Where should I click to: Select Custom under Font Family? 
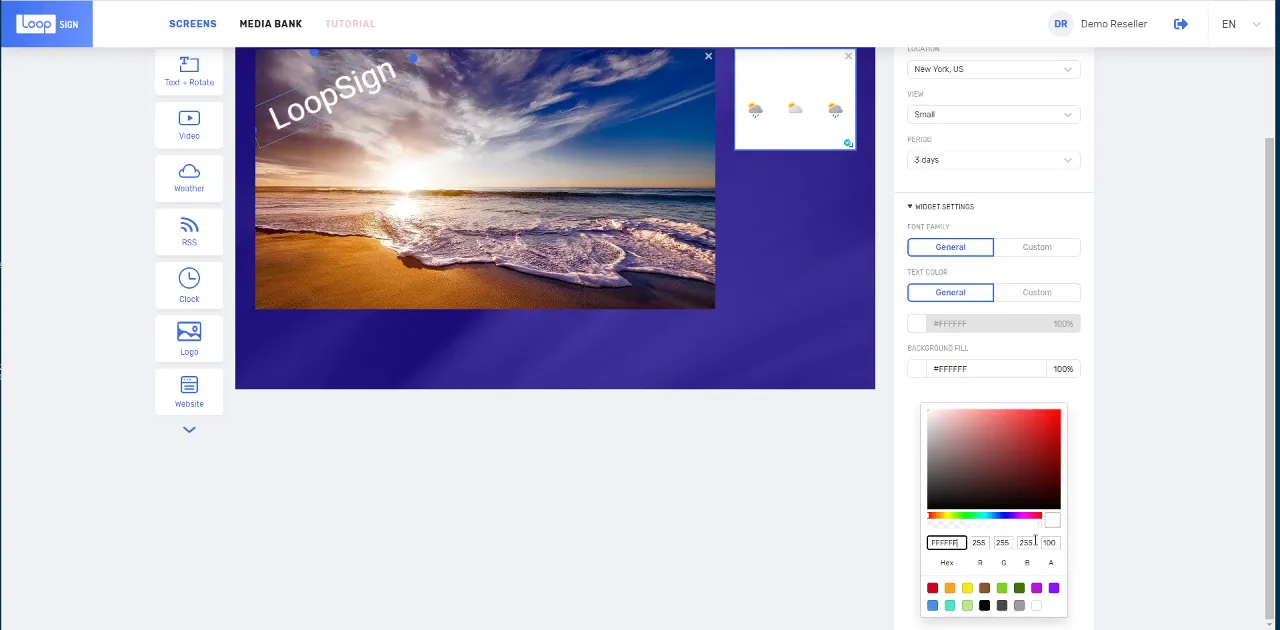(x=1037, y=247)
